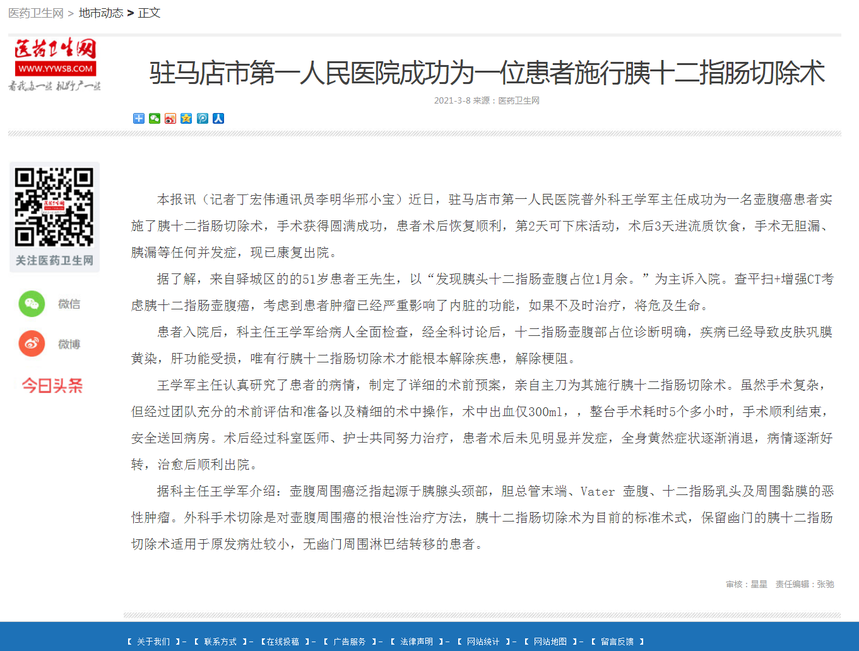Image resolution: width=859 pixels, height=651 pixels.
Task: Click the 来源：医药卫生网 source text
Action: coord(506,100)
